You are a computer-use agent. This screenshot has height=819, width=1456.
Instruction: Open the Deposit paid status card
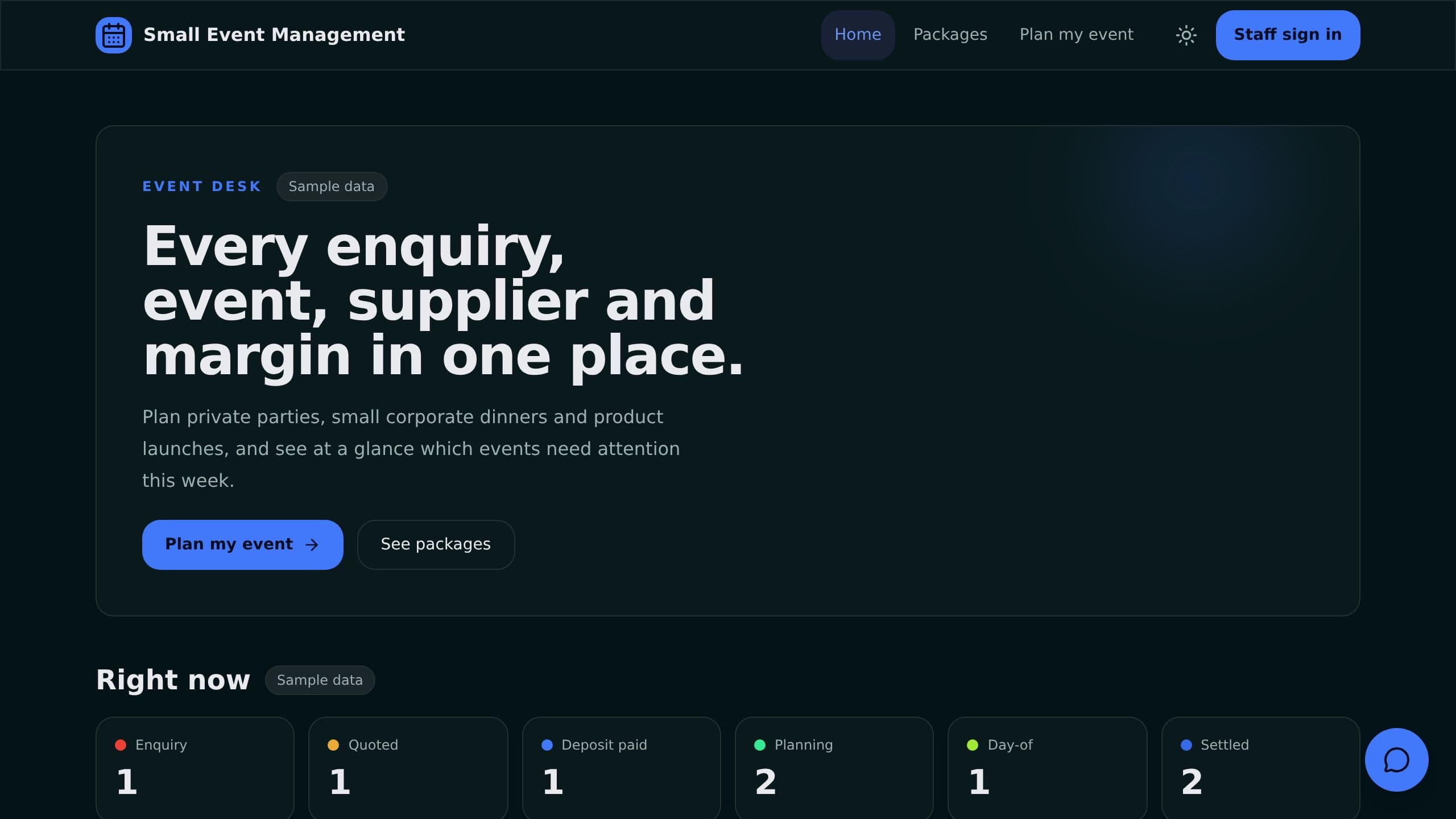point(621,768)
